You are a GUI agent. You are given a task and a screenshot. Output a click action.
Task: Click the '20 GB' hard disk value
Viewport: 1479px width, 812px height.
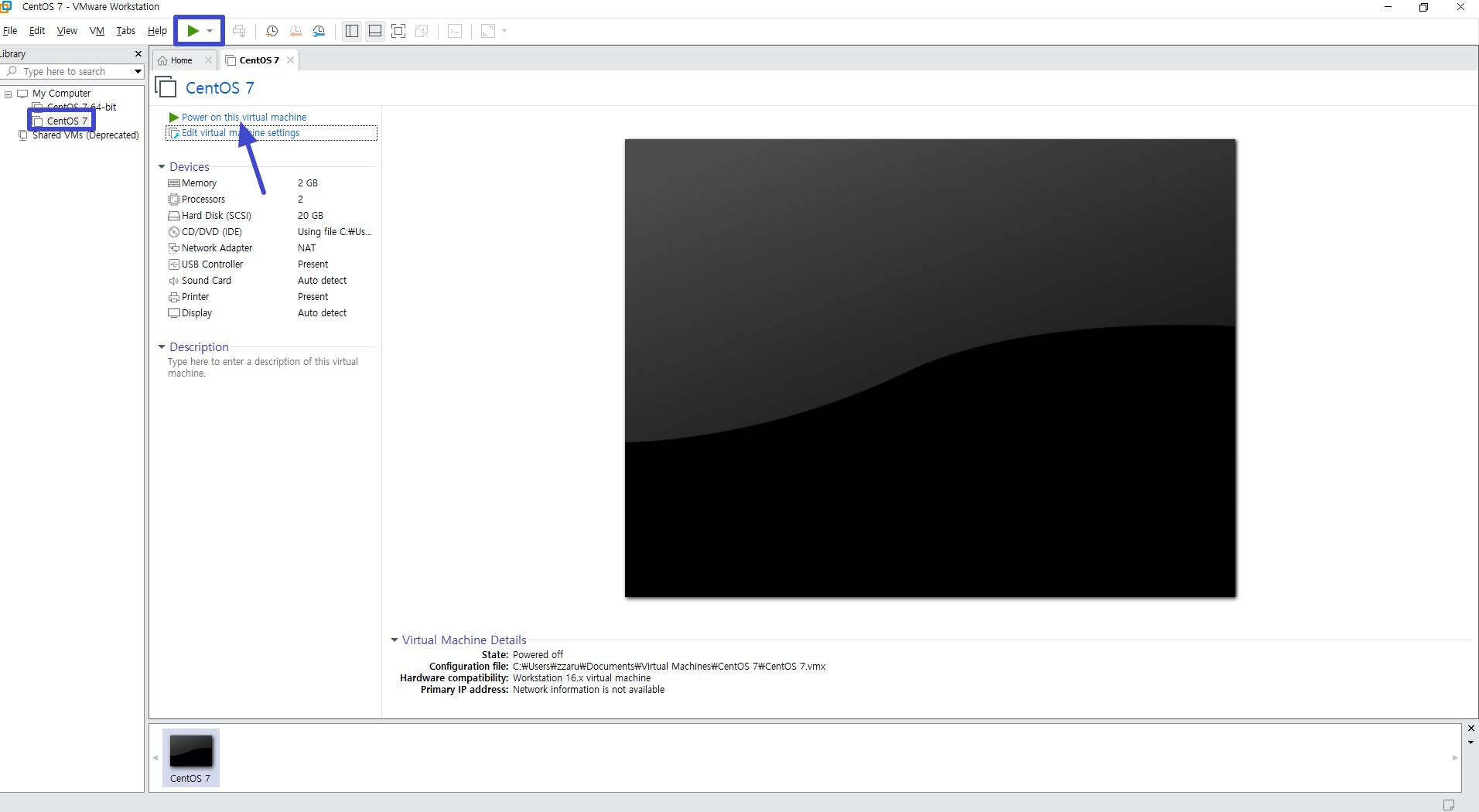click(x=310, y=216)
